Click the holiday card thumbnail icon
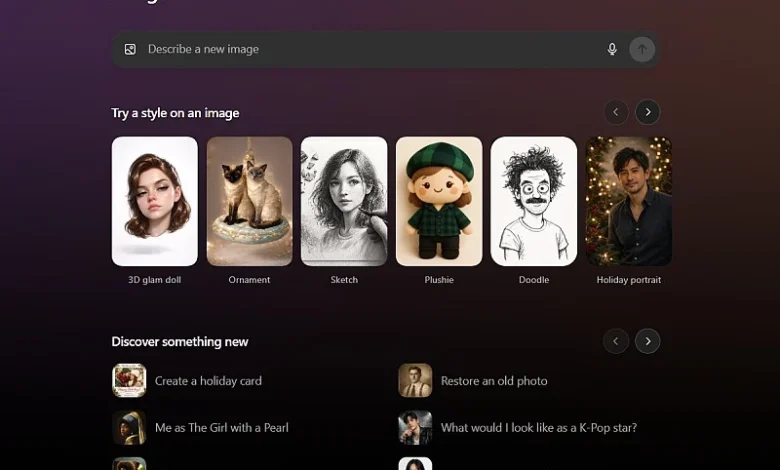780x470 pixels. tap(129, 381)
